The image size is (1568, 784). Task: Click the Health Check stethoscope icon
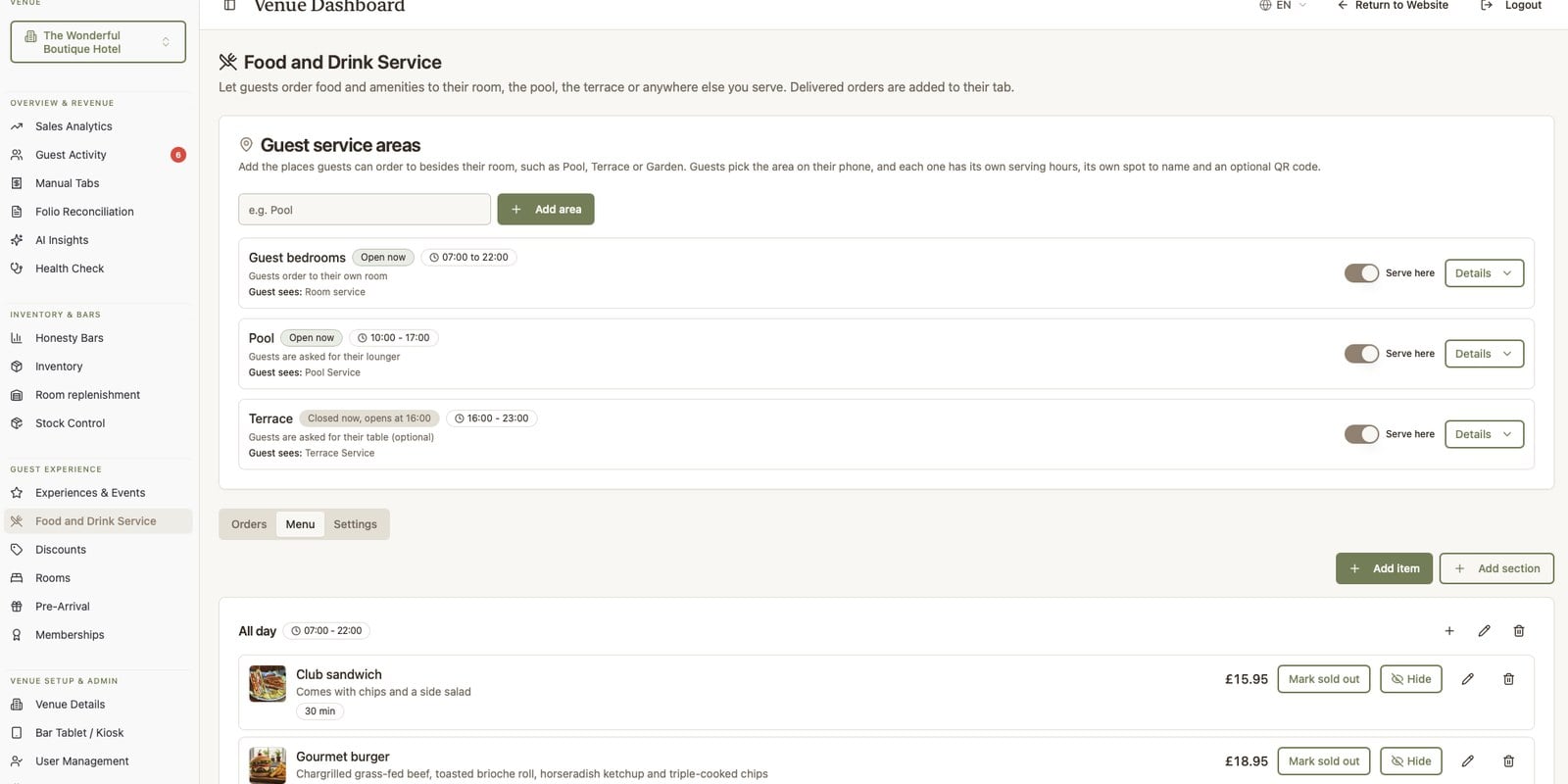click(x=17, y=269)
